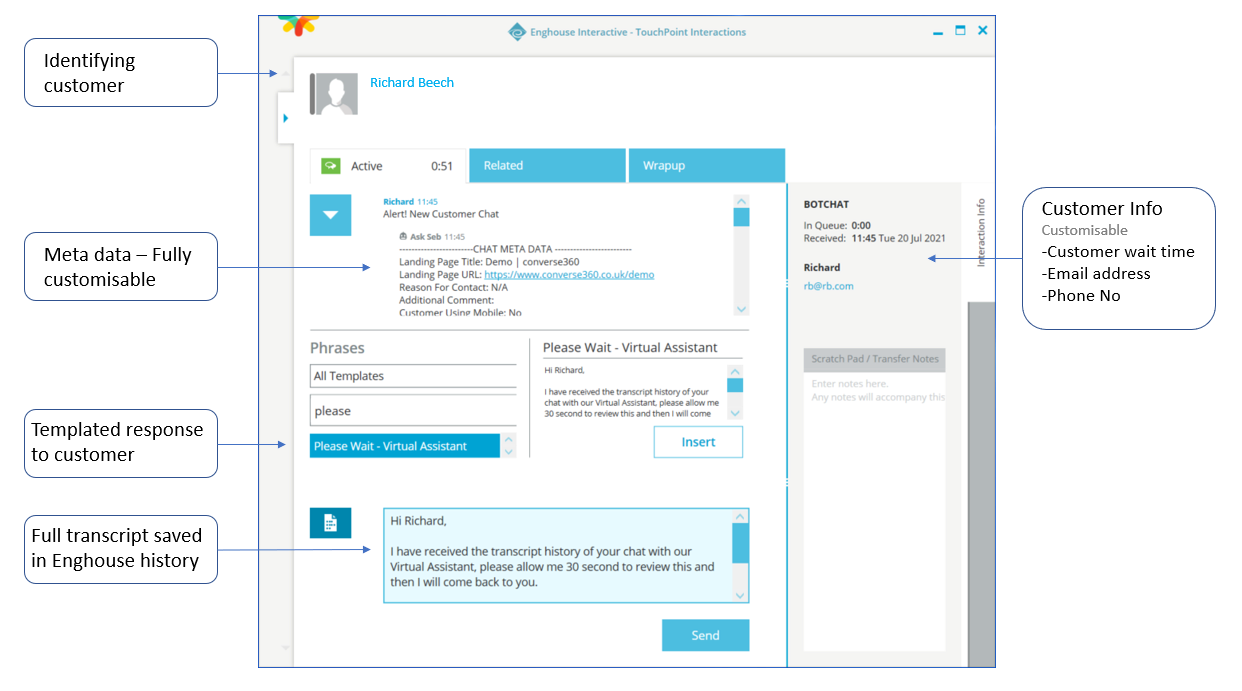Click the green Active chat icon

pyautogui.click(x=331, y=166)
